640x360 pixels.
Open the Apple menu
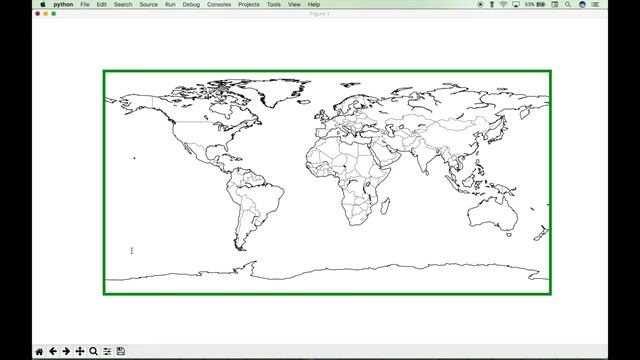42,4
